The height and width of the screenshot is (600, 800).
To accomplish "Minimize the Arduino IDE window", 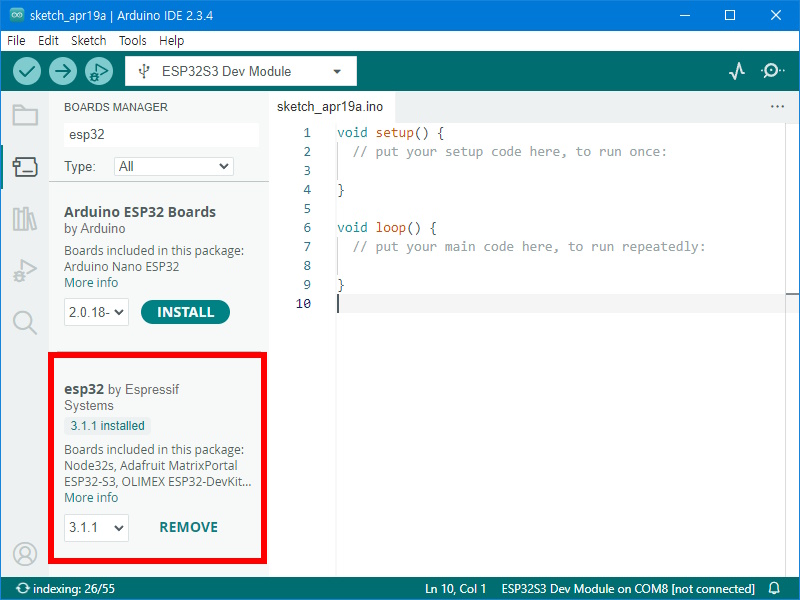I will pyautogui.click(x=685, y=15).
